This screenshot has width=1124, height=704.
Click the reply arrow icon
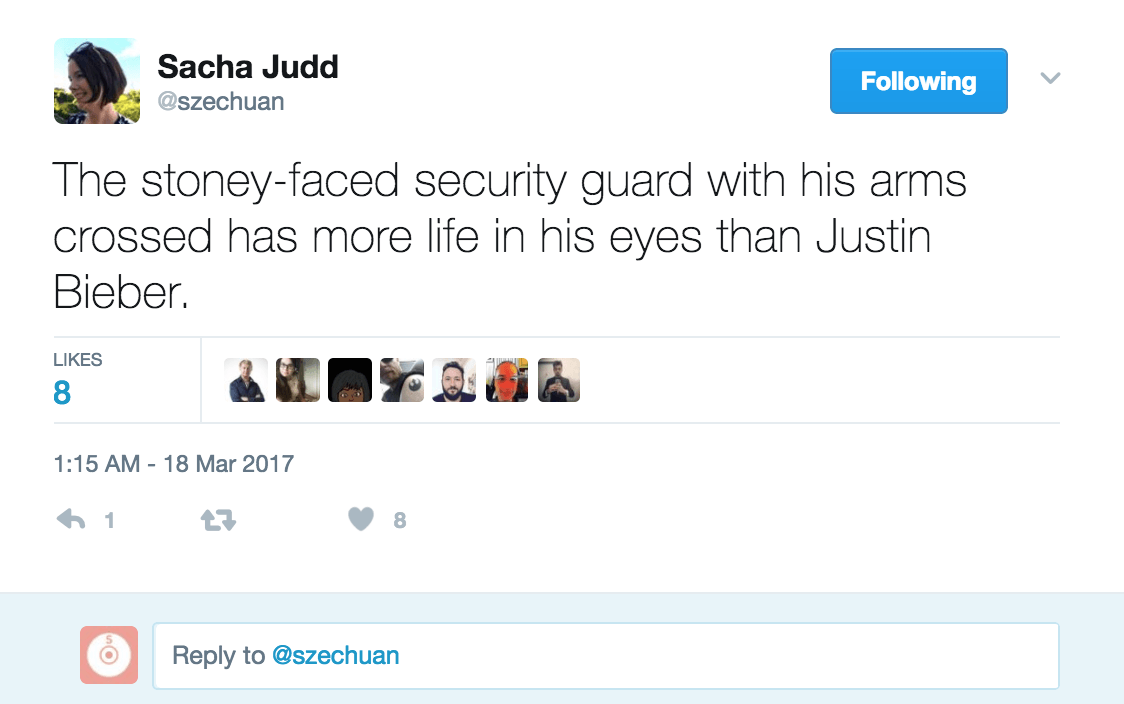tap(71, 520)
